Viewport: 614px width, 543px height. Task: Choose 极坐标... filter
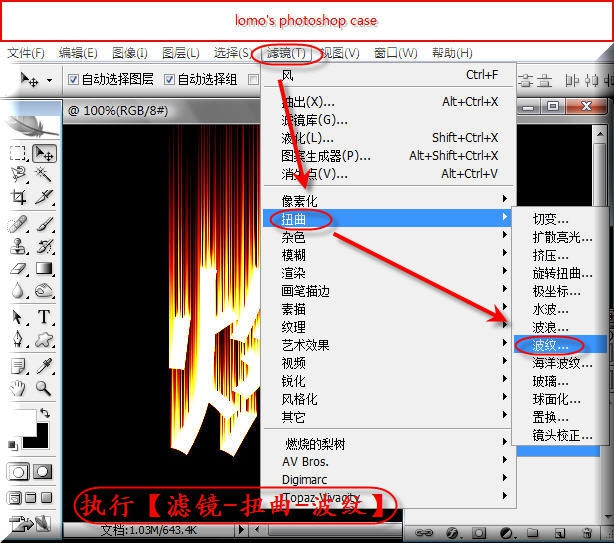point(561,291)
